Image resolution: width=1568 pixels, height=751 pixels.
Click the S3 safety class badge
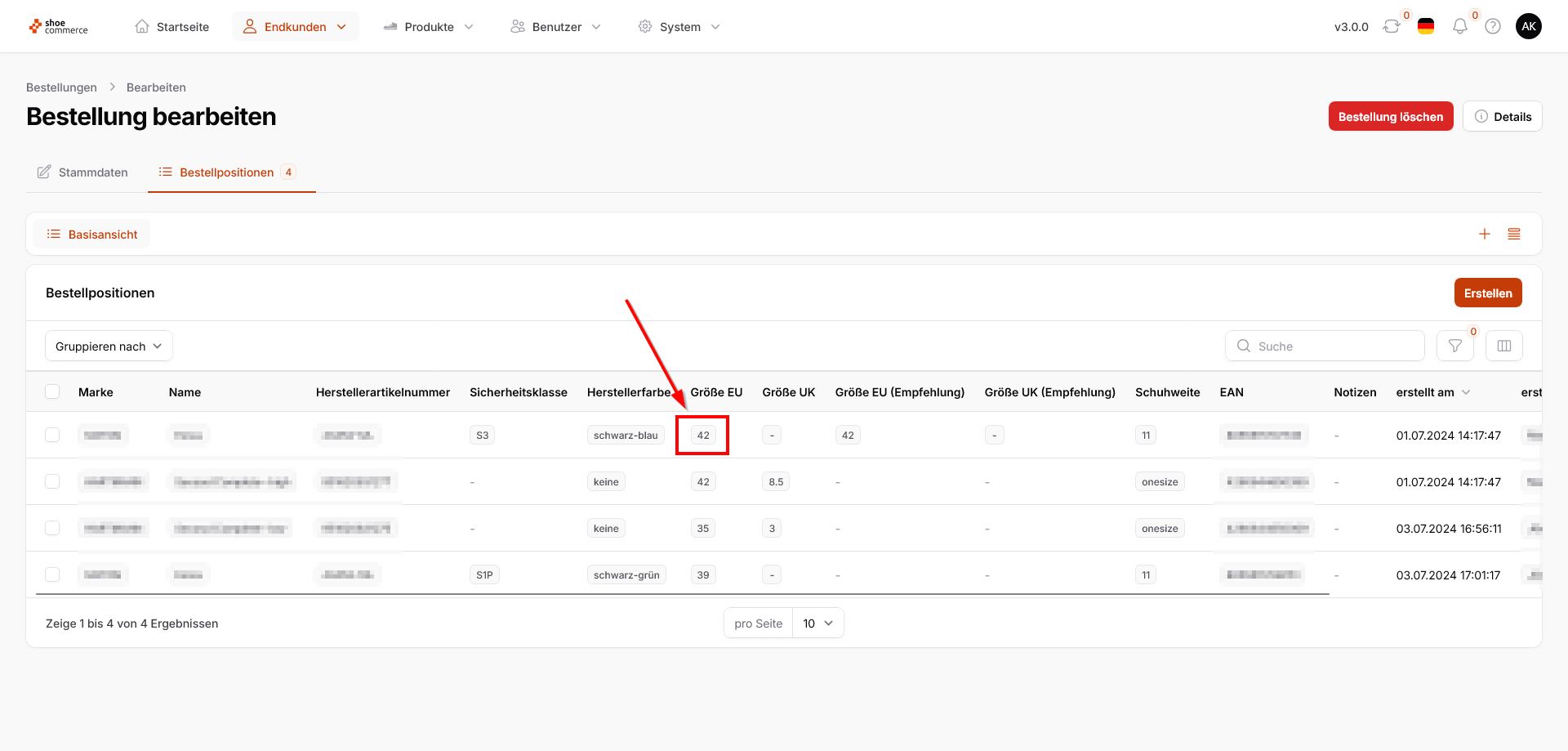483,436
